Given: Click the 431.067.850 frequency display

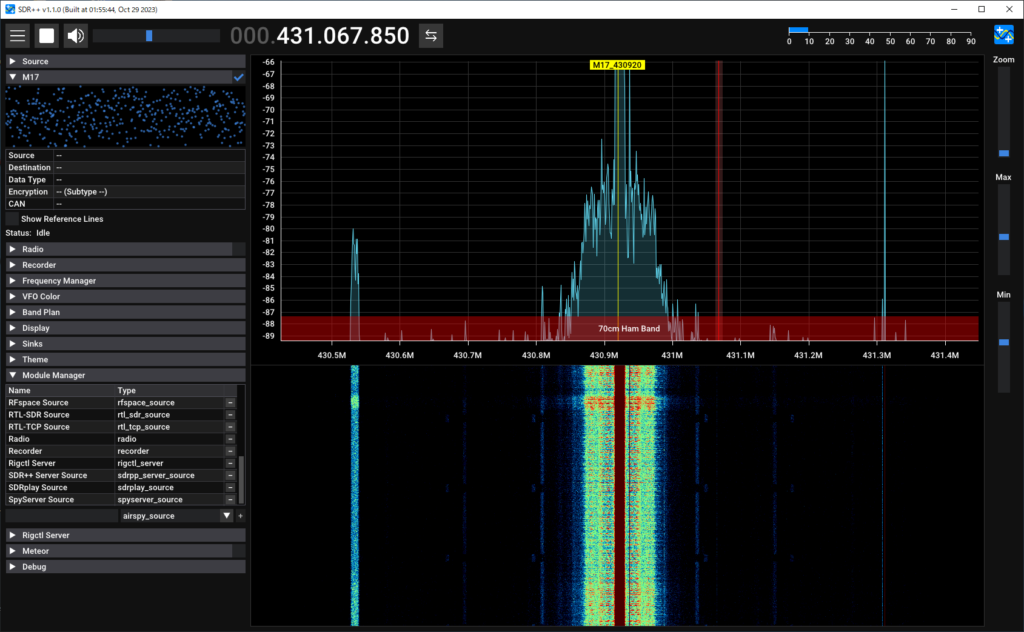Looking at the screenshot, I should click(345, 34).
